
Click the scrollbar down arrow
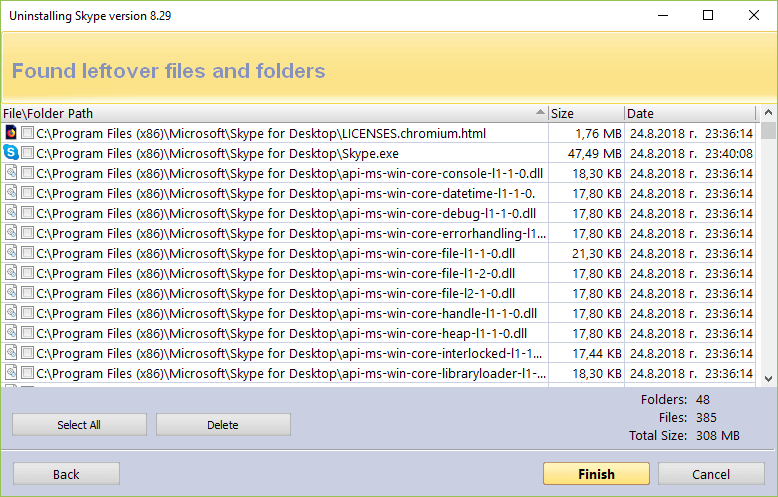(768, 378)
